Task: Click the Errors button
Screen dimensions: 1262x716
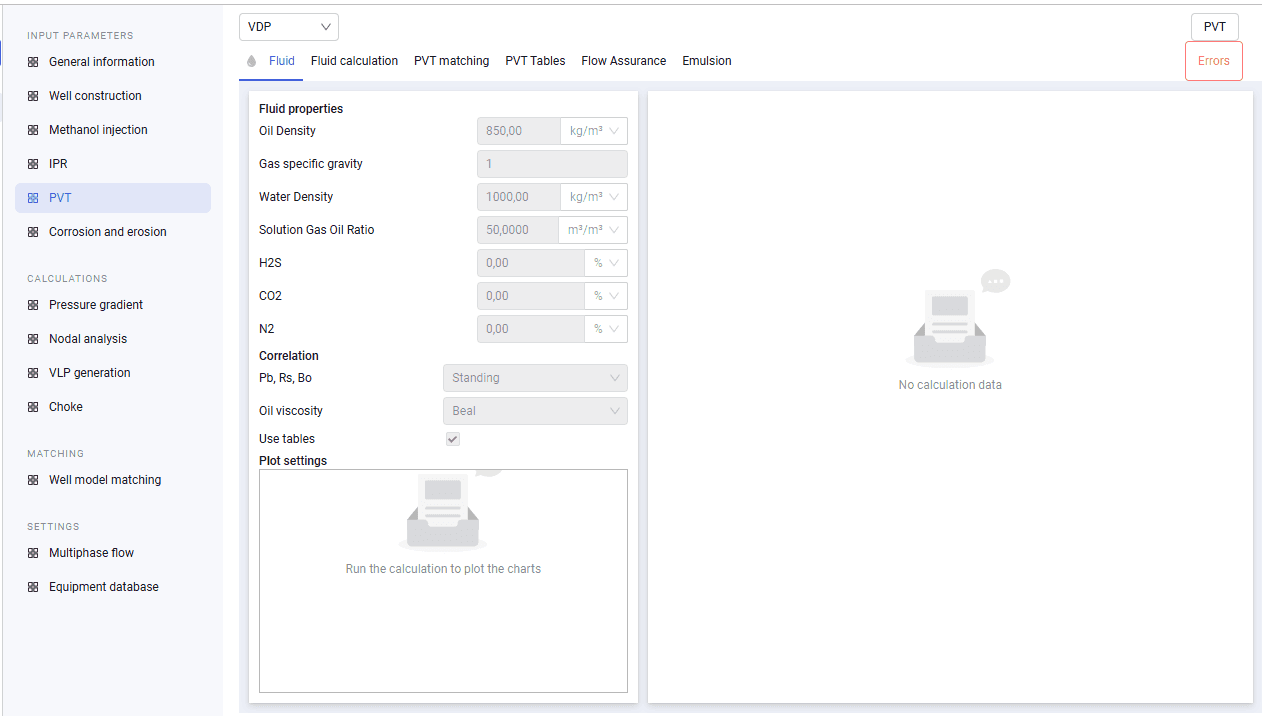Action: coord(1214,61)
